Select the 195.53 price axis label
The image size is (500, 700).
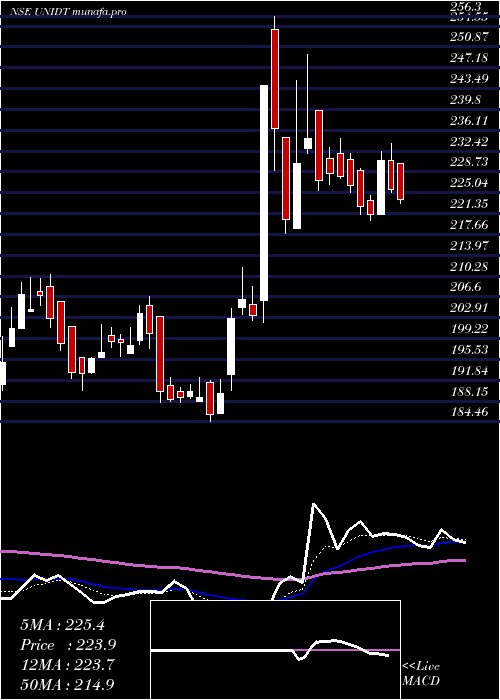point(468,349)
